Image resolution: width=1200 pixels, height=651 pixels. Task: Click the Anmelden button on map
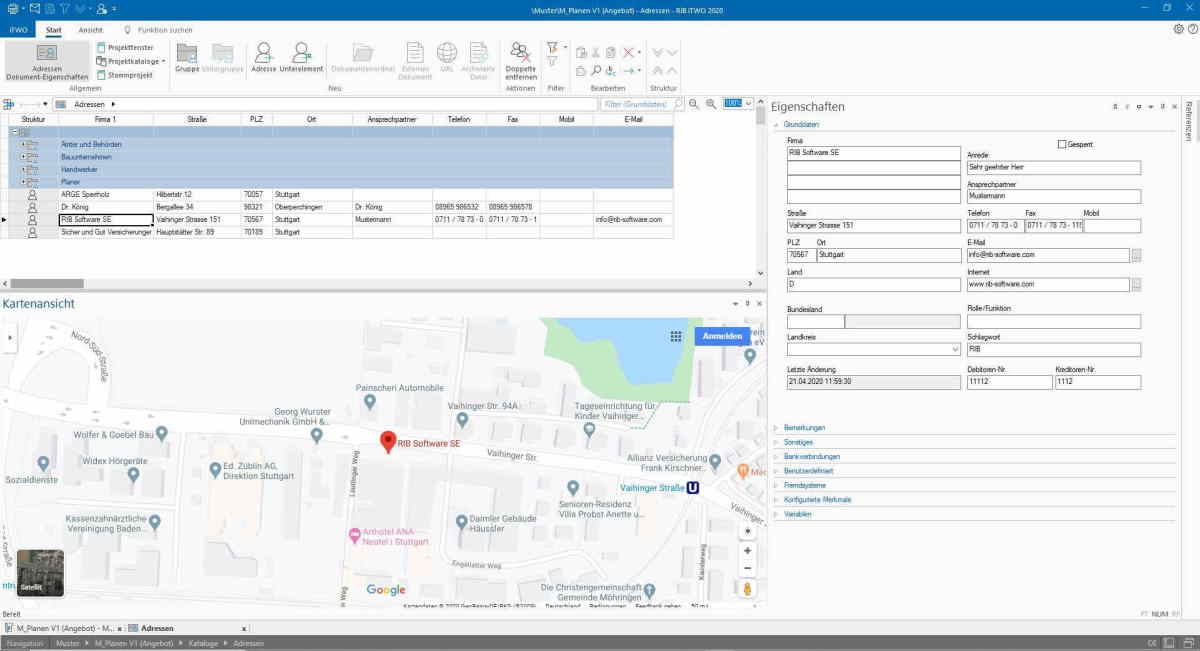pyautogui.click(x=722, y=337)
